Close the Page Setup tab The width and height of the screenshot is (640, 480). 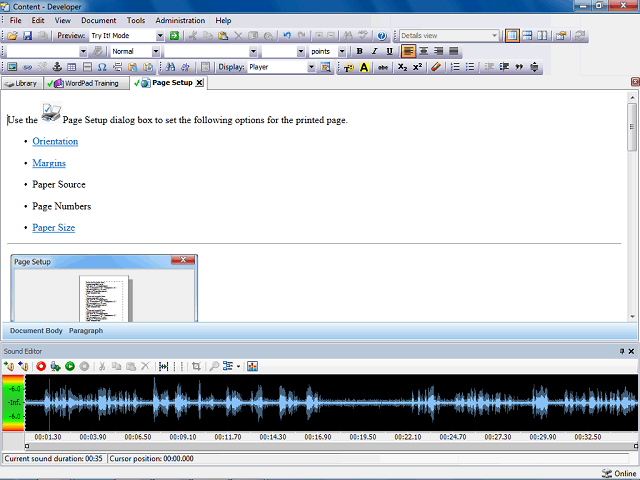click(x=199, y=82)
